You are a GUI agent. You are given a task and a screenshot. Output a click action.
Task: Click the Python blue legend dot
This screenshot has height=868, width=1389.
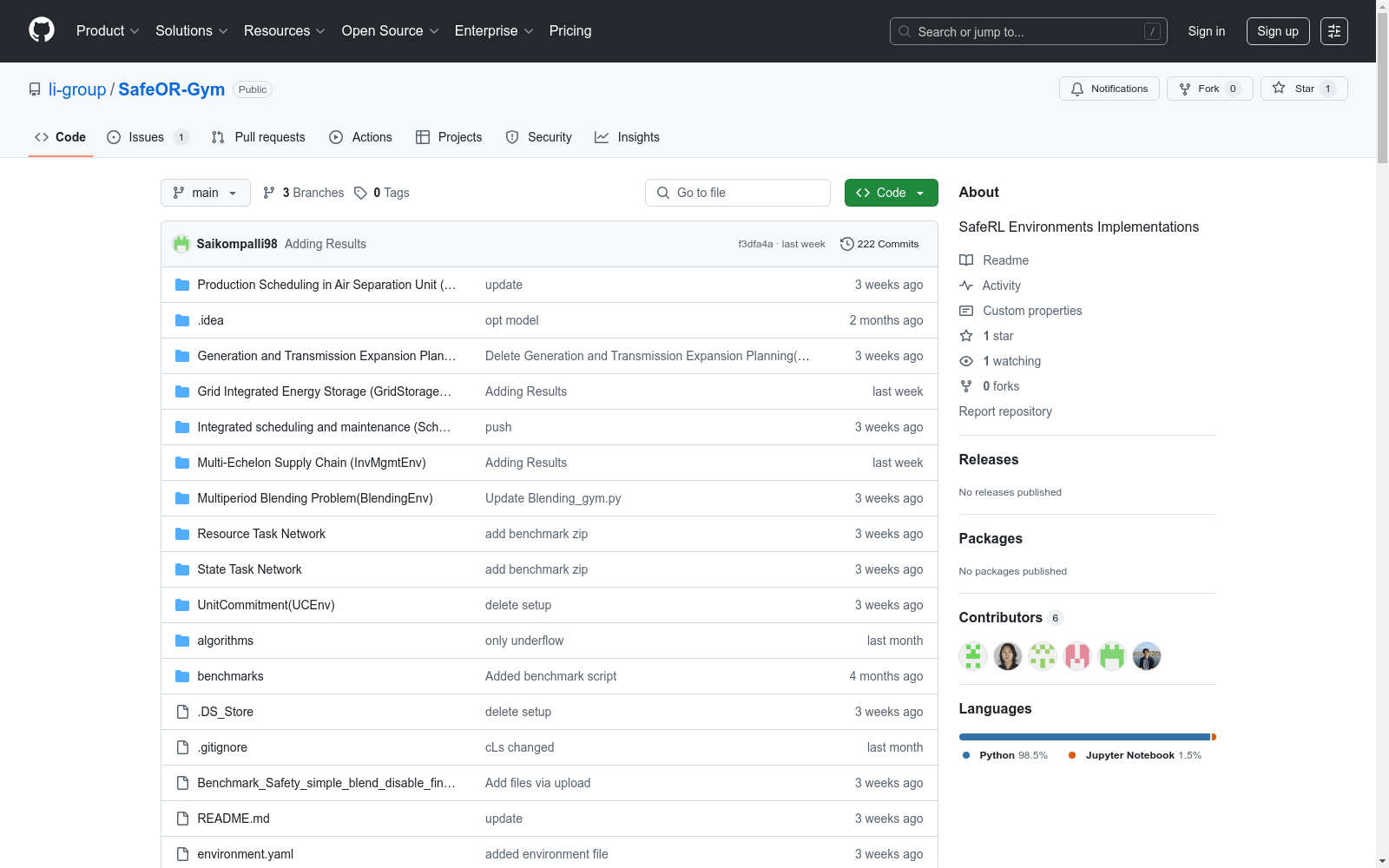966,755
